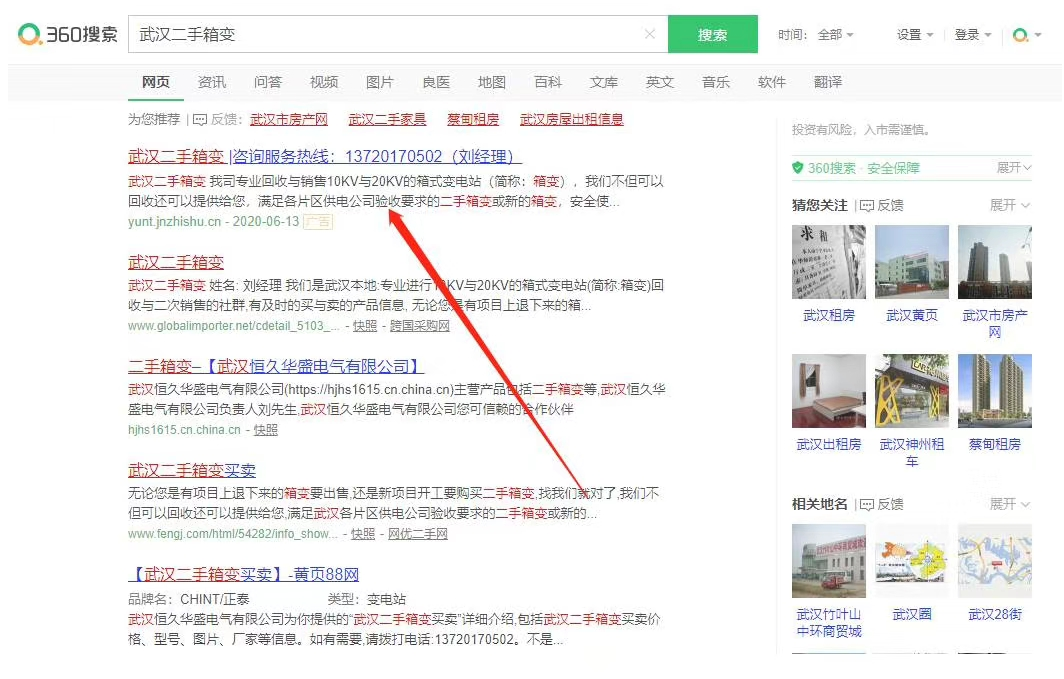Open the 翻译 tab
This screenshot has height=679, width=1064.
828,82
